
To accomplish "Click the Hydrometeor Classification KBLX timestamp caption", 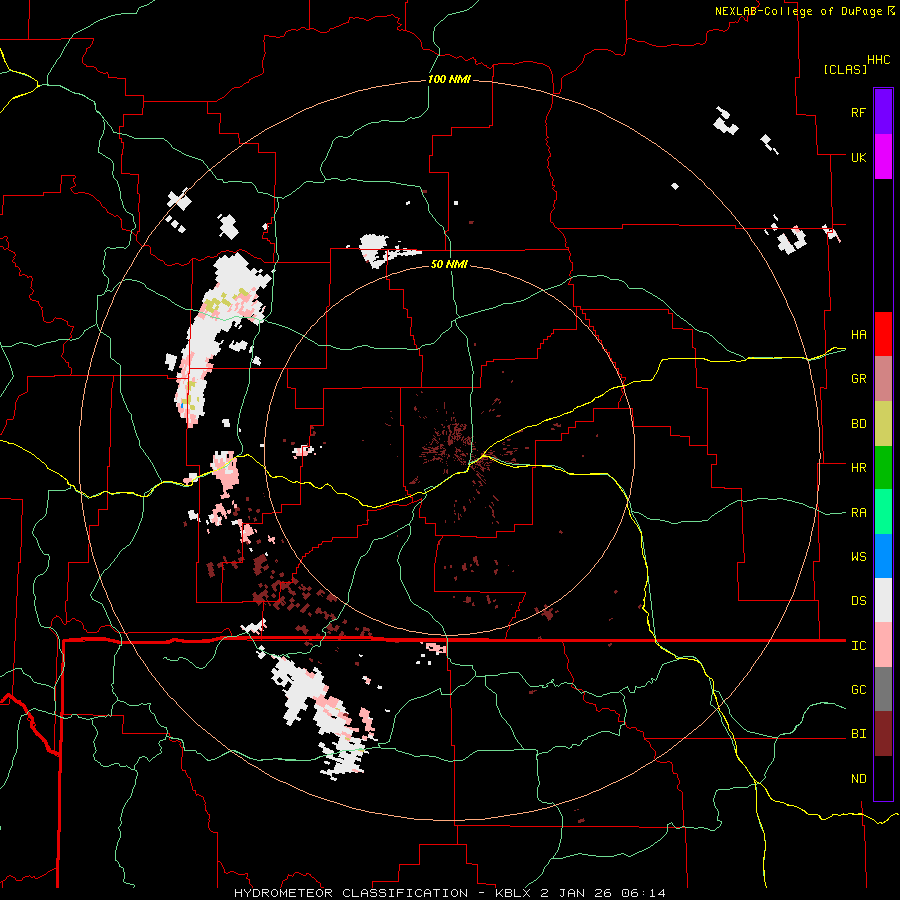I will [450, 893].
